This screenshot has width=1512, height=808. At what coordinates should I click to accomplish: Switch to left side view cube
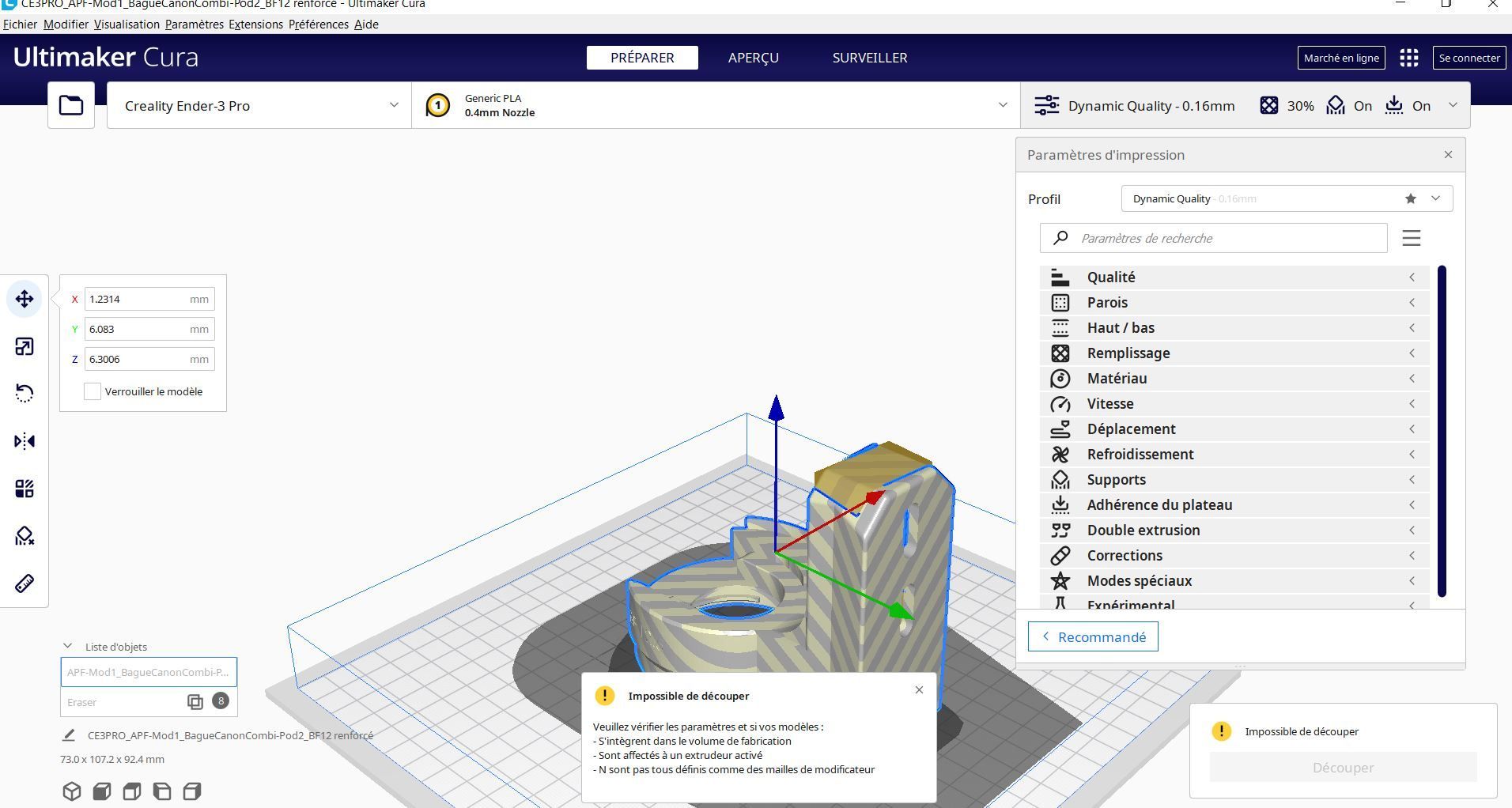coord(162,791)
